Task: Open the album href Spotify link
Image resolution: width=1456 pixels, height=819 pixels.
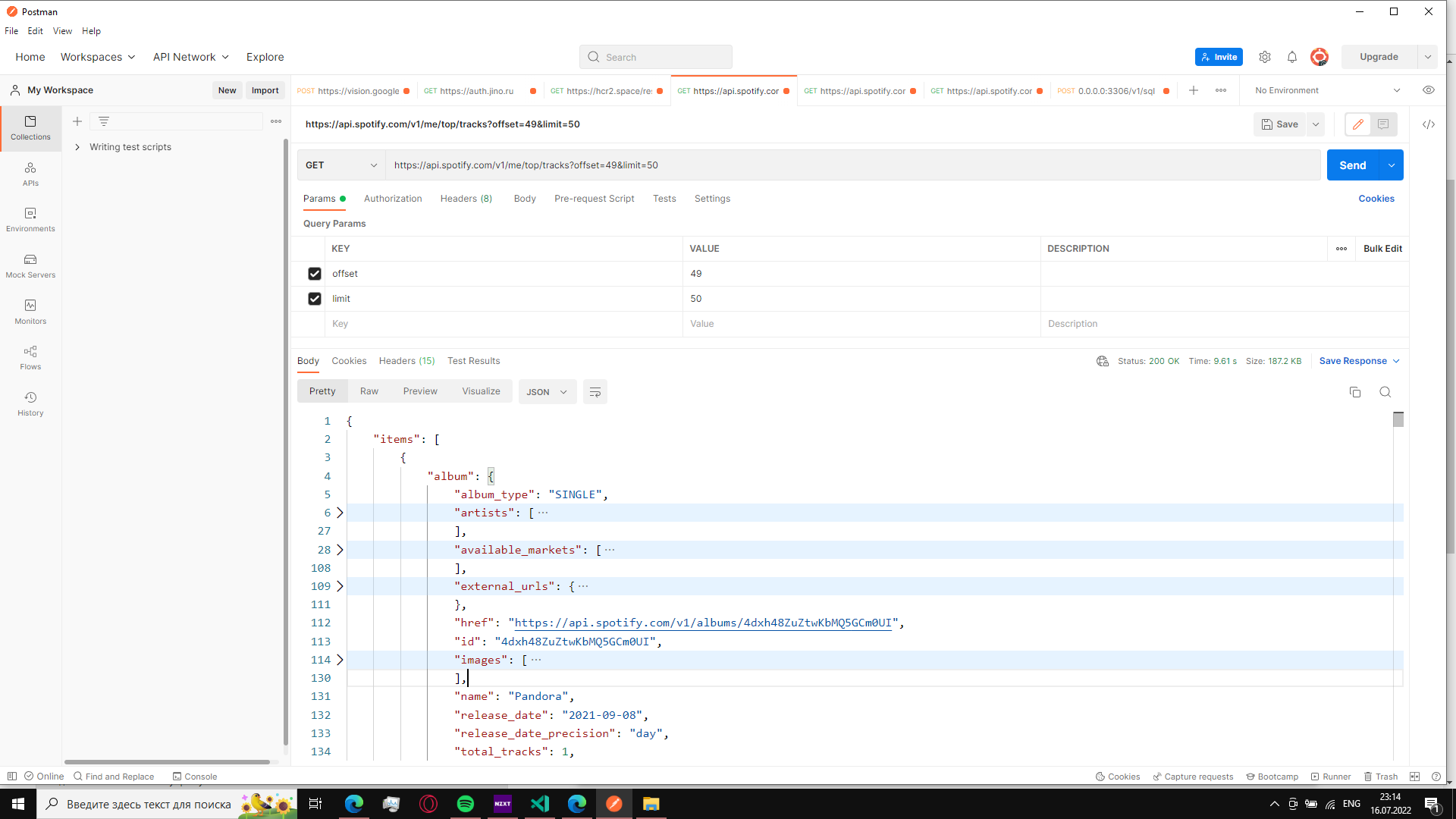Action: click(703, 623)
